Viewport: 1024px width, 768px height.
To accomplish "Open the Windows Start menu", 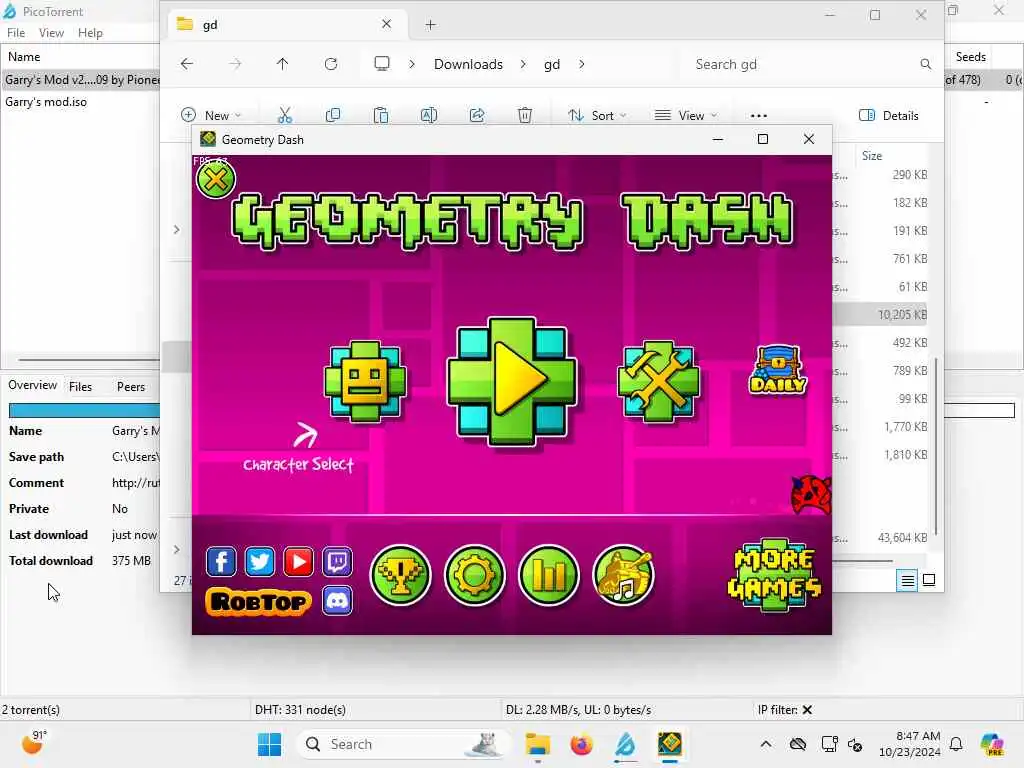I will [269, 744].
